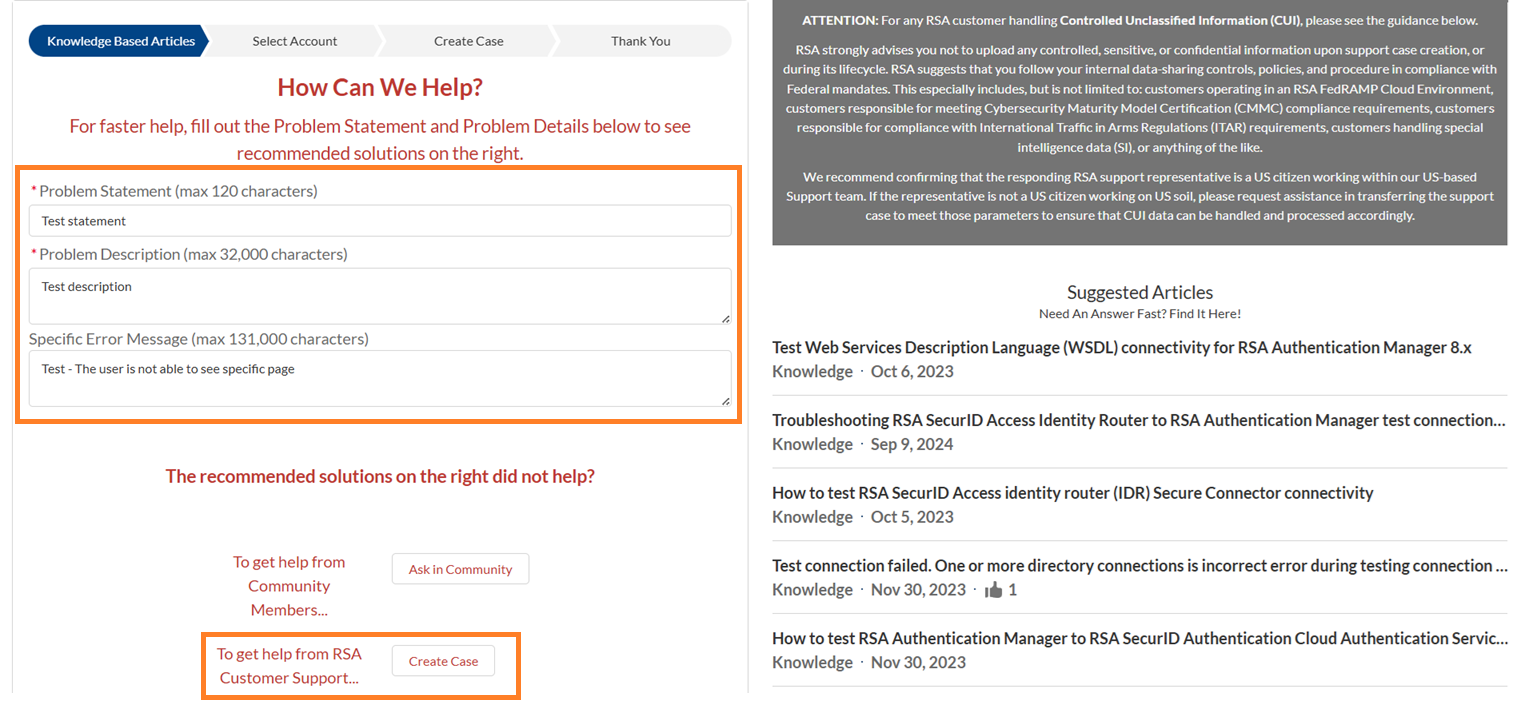Click the Specific Error Message (max 131,000 characters) label
This screenshot has width=1520, height=705.
pyautogui.click(x=199, y=339)
